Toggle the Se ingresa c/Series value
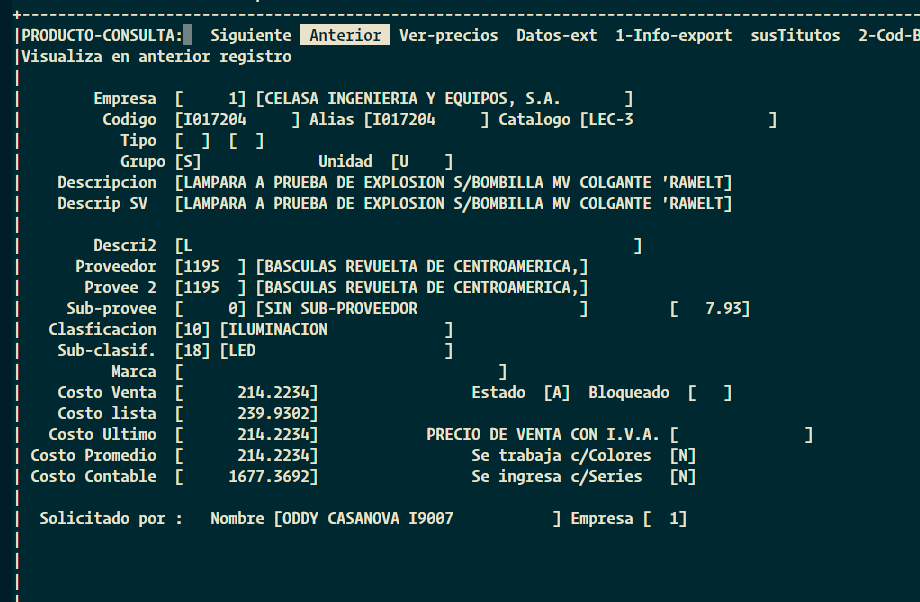The image size is (920, 602). 682,477
